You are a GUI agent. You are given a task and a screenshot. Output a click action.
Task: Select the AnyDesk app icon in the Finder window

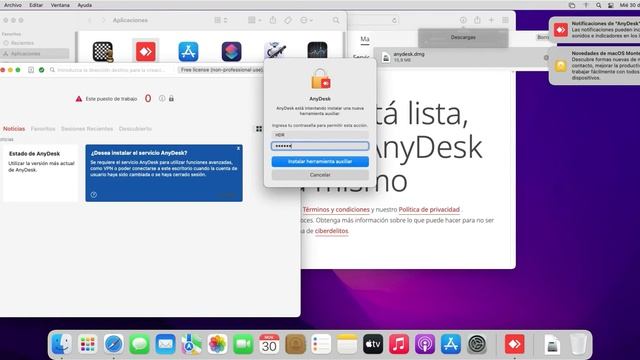pos(146,52)
